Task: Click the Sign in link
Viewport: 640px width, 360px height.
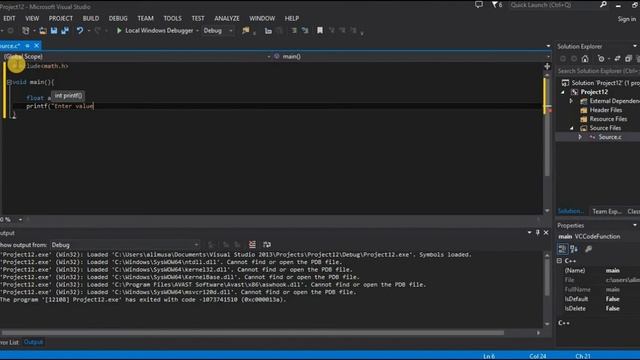Action: pos(627,19)
